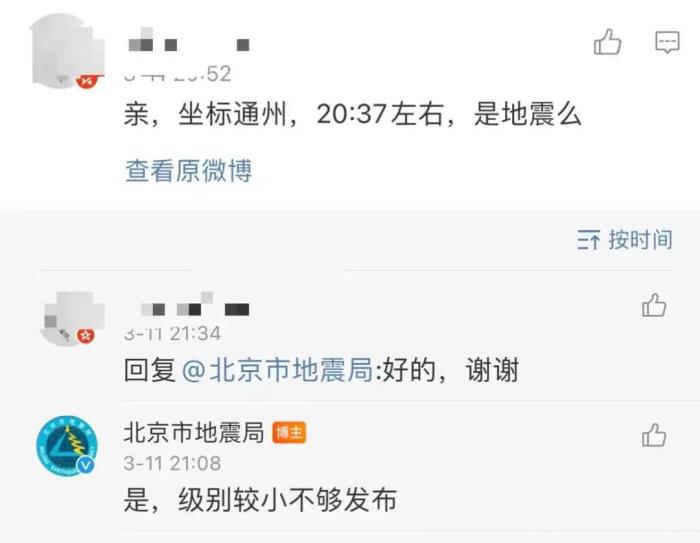Change comment sorting via 按时间
Image resolution: width=700 pixels, height=543 pixels.
tap(641, 240)
